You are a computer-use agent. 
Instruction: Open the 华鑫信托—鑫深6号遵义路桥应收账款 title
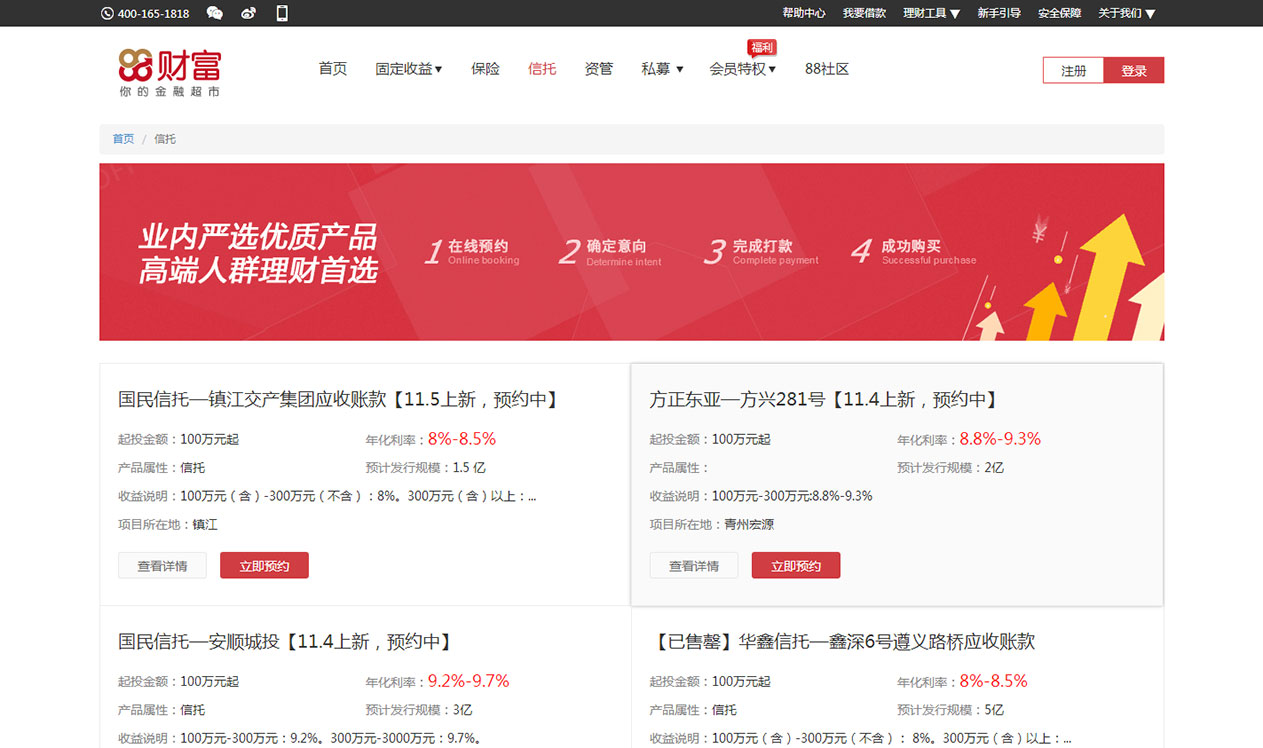[842, 642]
